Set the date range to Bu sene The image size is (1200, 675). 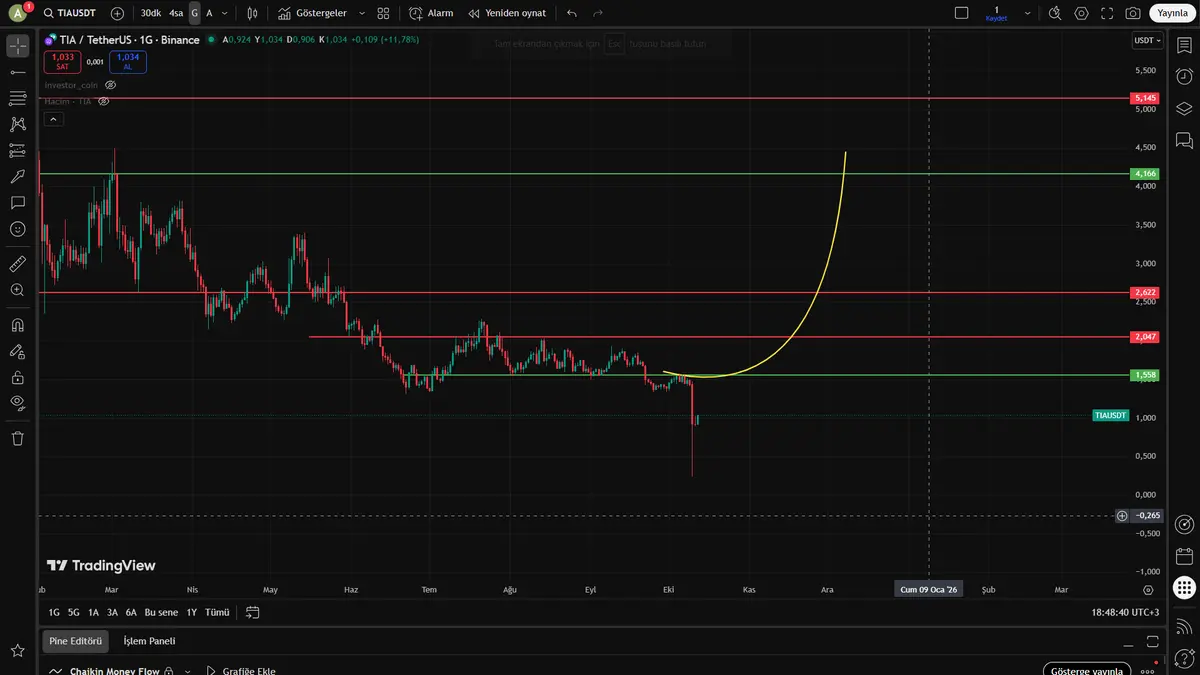coord(161,612)
